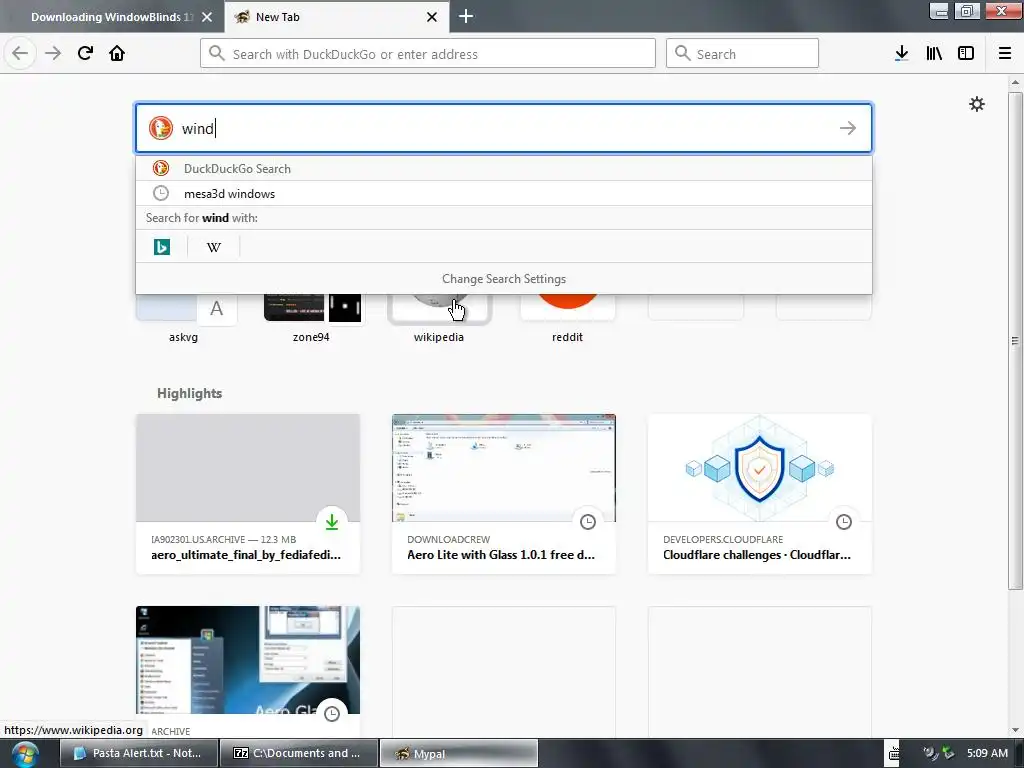Image resolution: width=1024 pixels, height=768 pixels.
Task: Open the hamburger application menu
Action: [x=1005, y=53]
